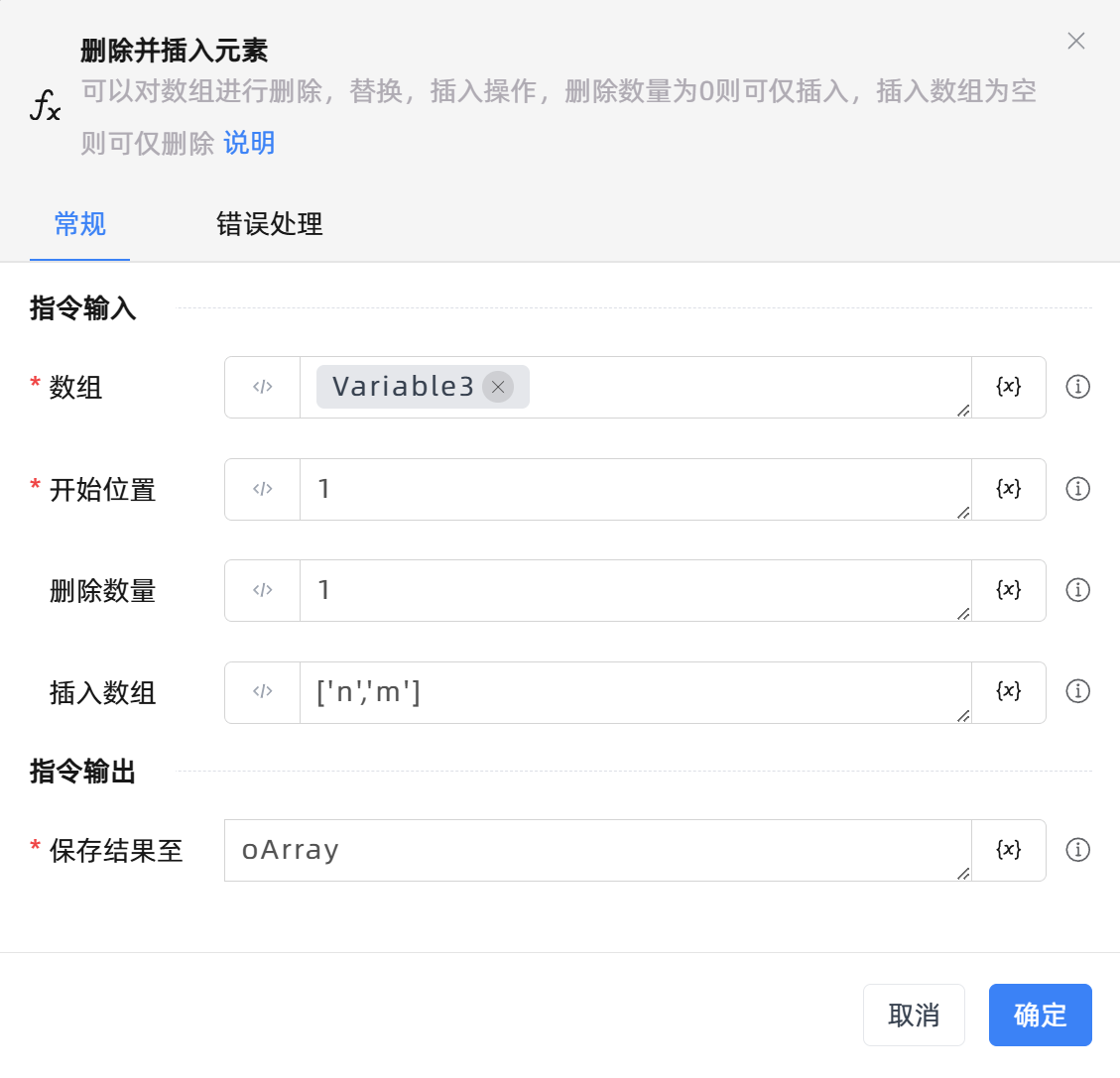Click the variable picker icon for 数组 field
The height and width of the screenshot is (1078, 1120).
pos(1008,387)
